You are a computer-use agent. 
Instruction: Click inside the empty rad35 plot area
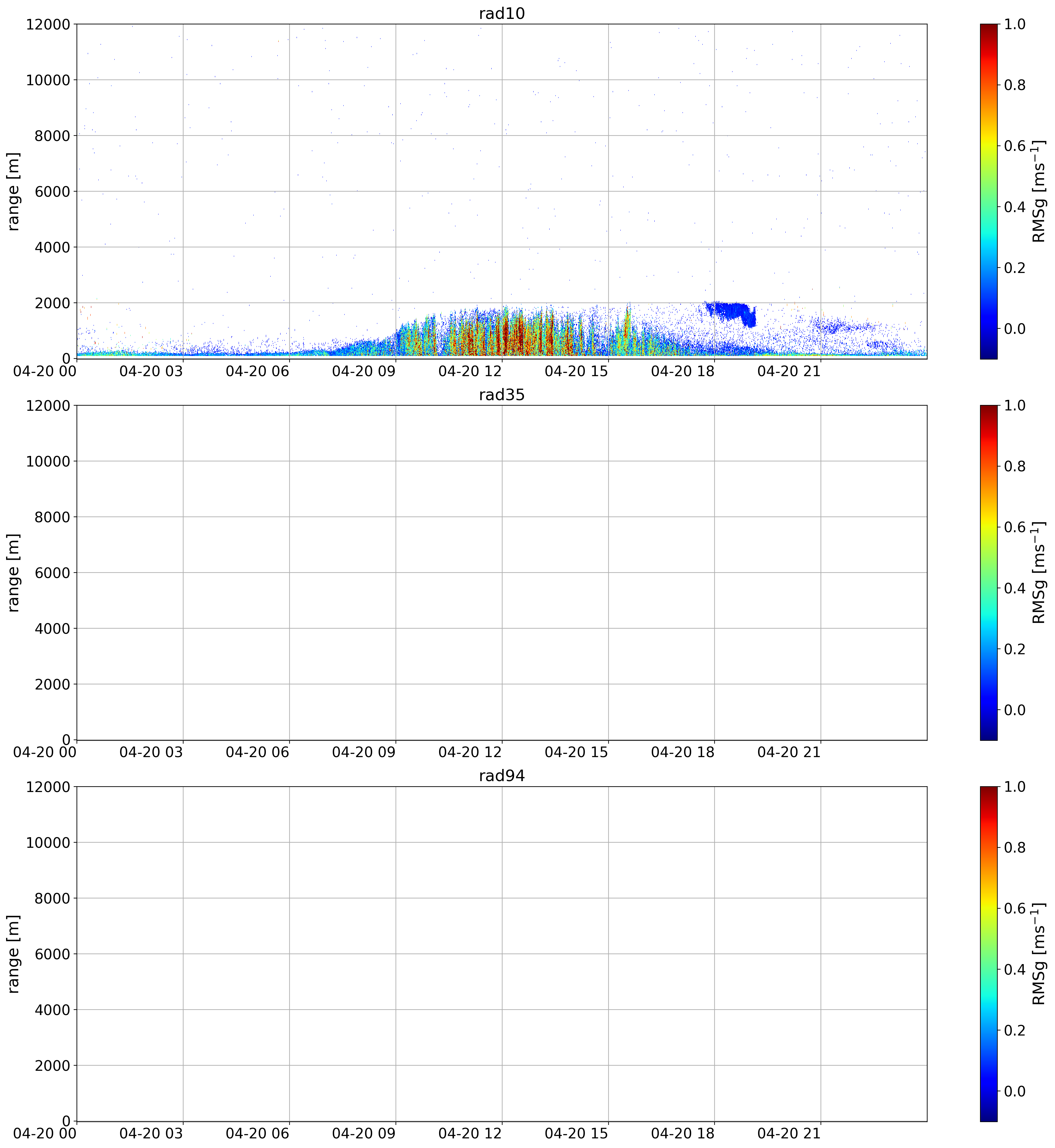click(501, 572)
